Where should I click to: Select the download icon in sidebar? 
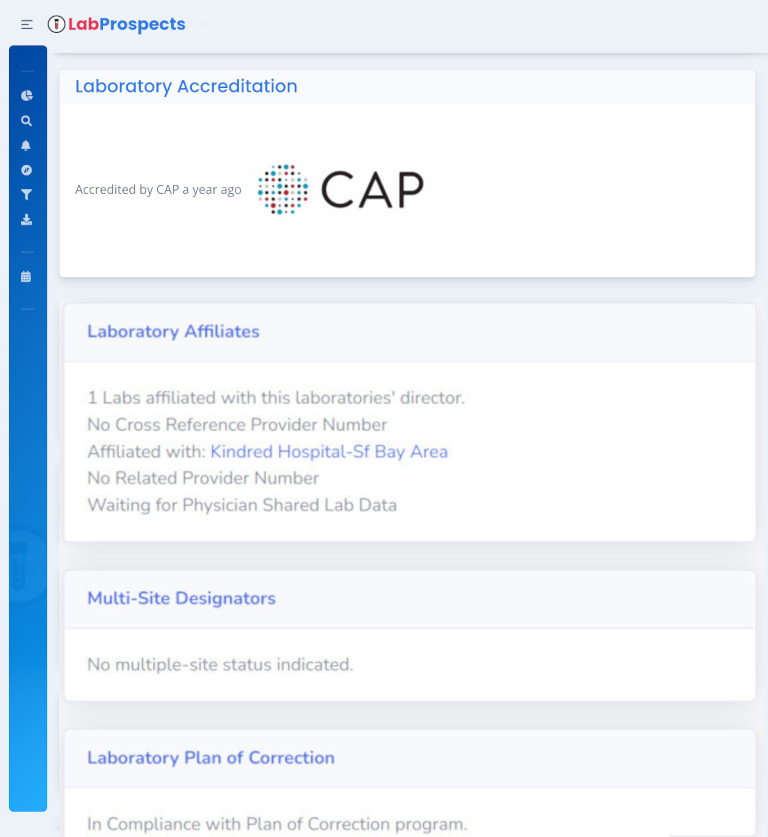coord(26,219)
